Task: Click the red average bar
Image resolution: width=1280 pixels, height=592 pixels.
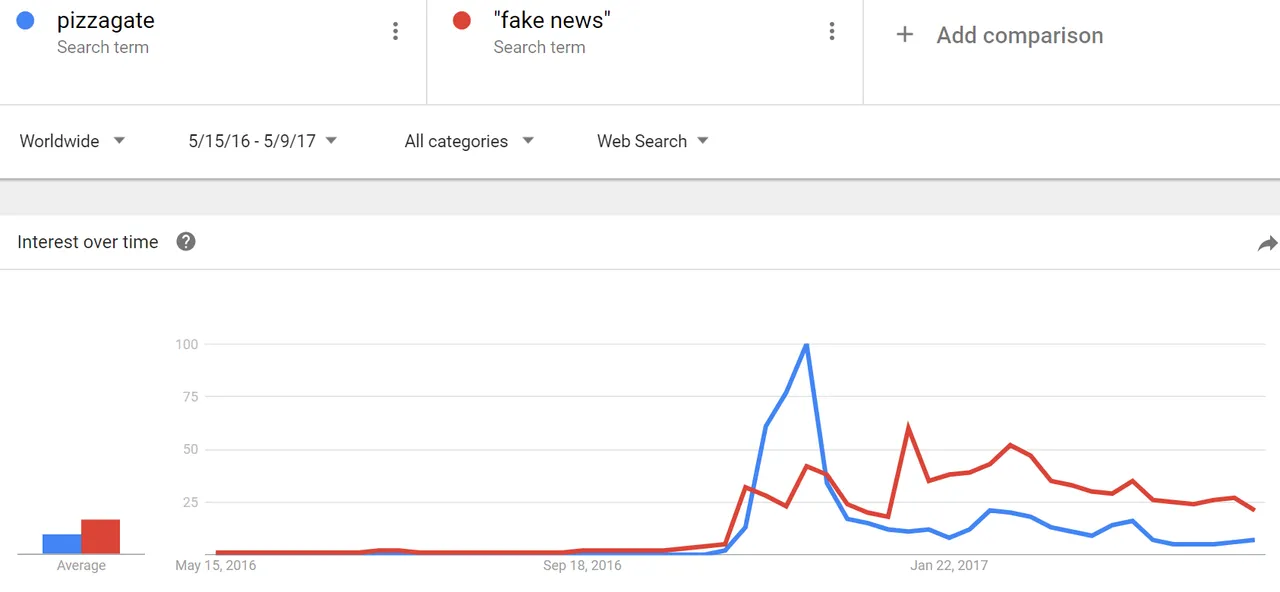Action: pyautogui.click(x=100, y=537)
